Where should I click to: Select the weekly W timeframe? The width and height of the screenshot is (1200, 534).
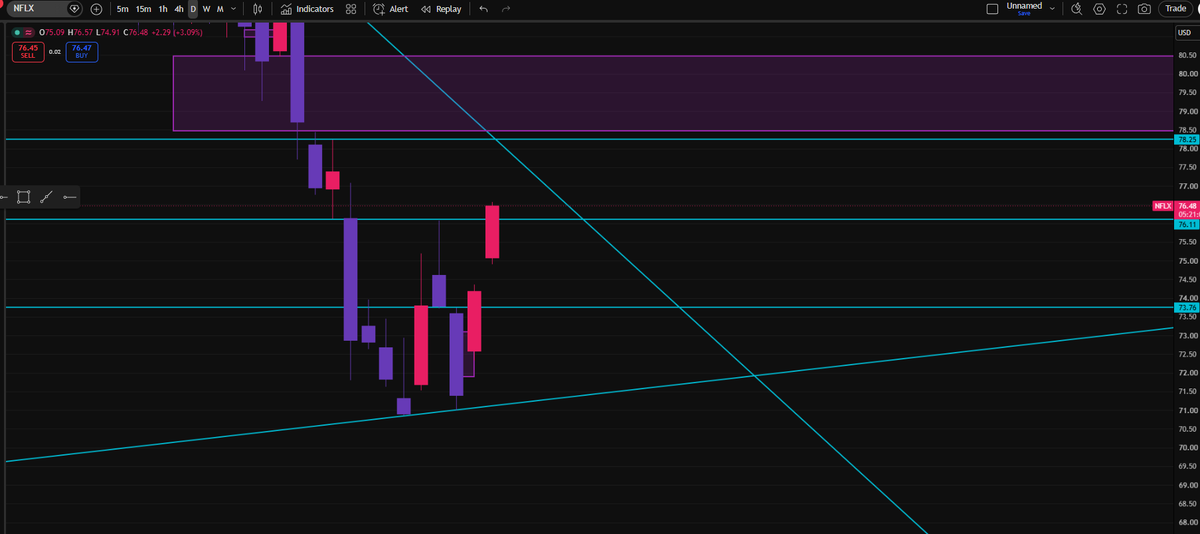(x=206, y=9)
